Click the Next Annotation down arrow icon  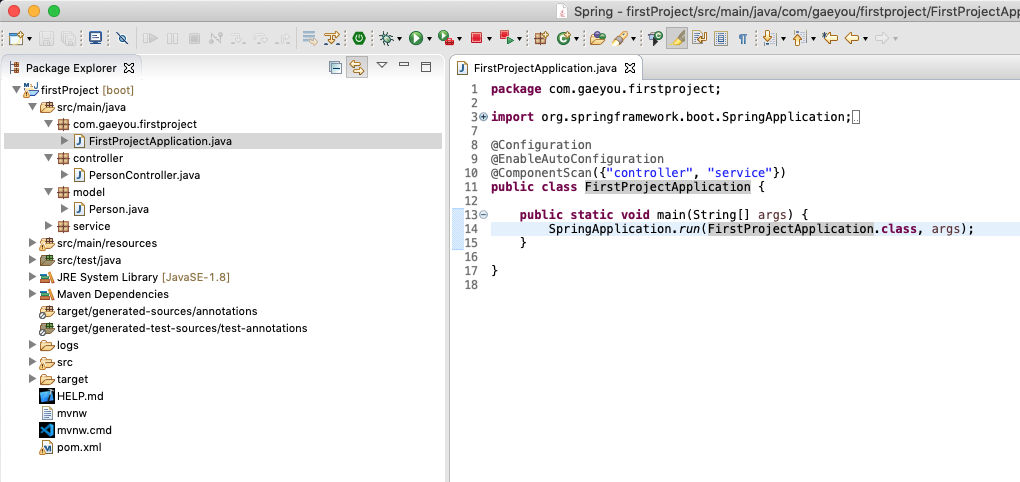point(770,39)
